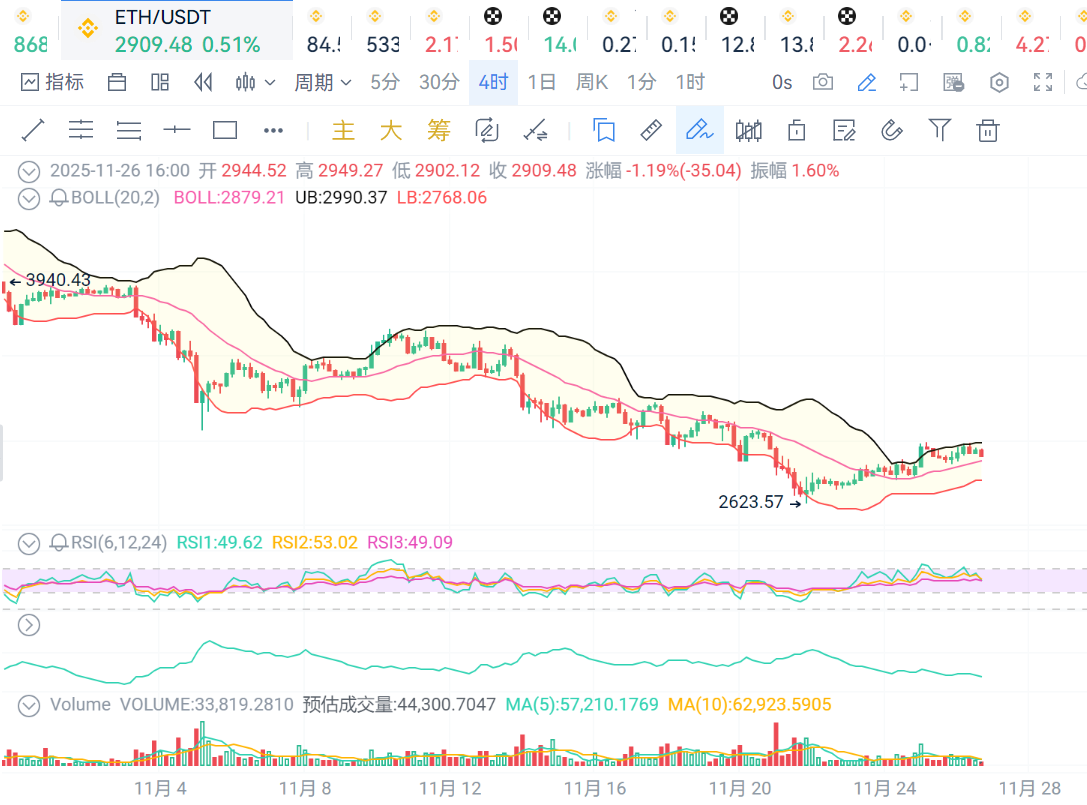Image resolution: width=1087 pixels, height=805 pixels.
Task: Switch to the 30分 timeframe tab
Action: [439, 82]
